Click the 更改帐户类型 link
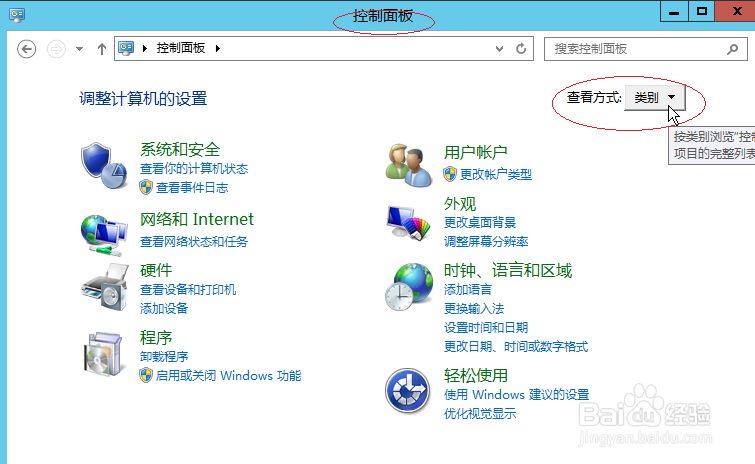 496,174
